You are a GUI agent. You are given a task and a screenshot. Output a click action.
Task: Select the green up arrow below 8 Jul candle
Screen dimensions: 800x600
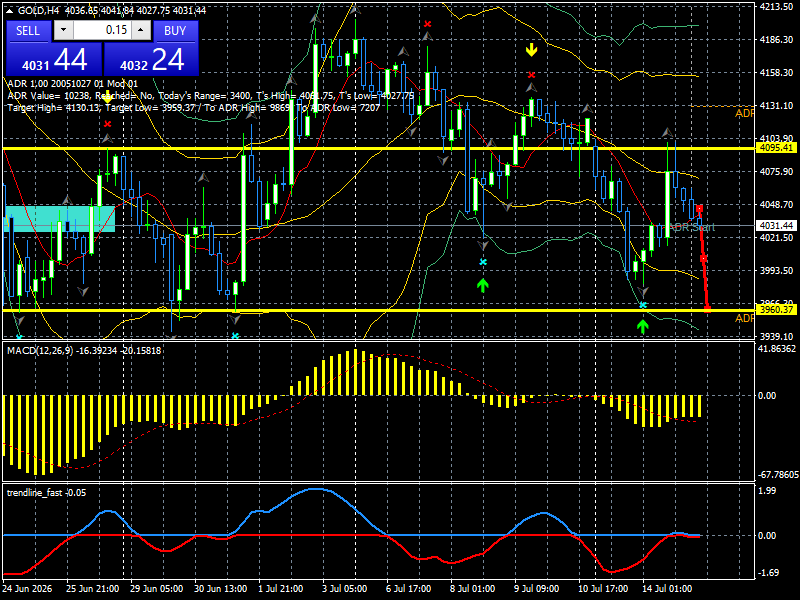point(483,285)
